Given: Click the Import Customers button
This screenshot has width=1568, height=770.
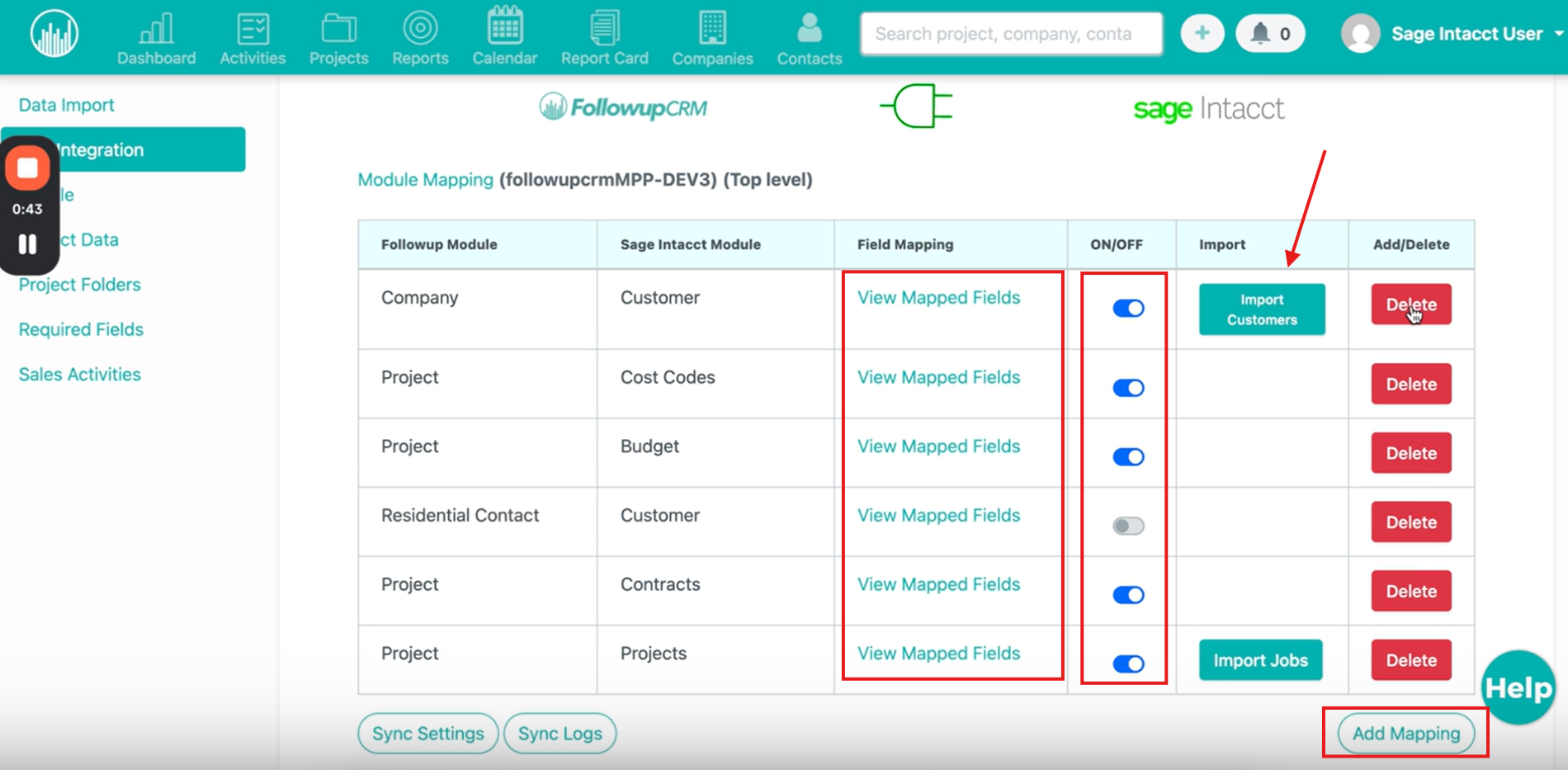Looking at the screenshot, I should [1261, 309].
